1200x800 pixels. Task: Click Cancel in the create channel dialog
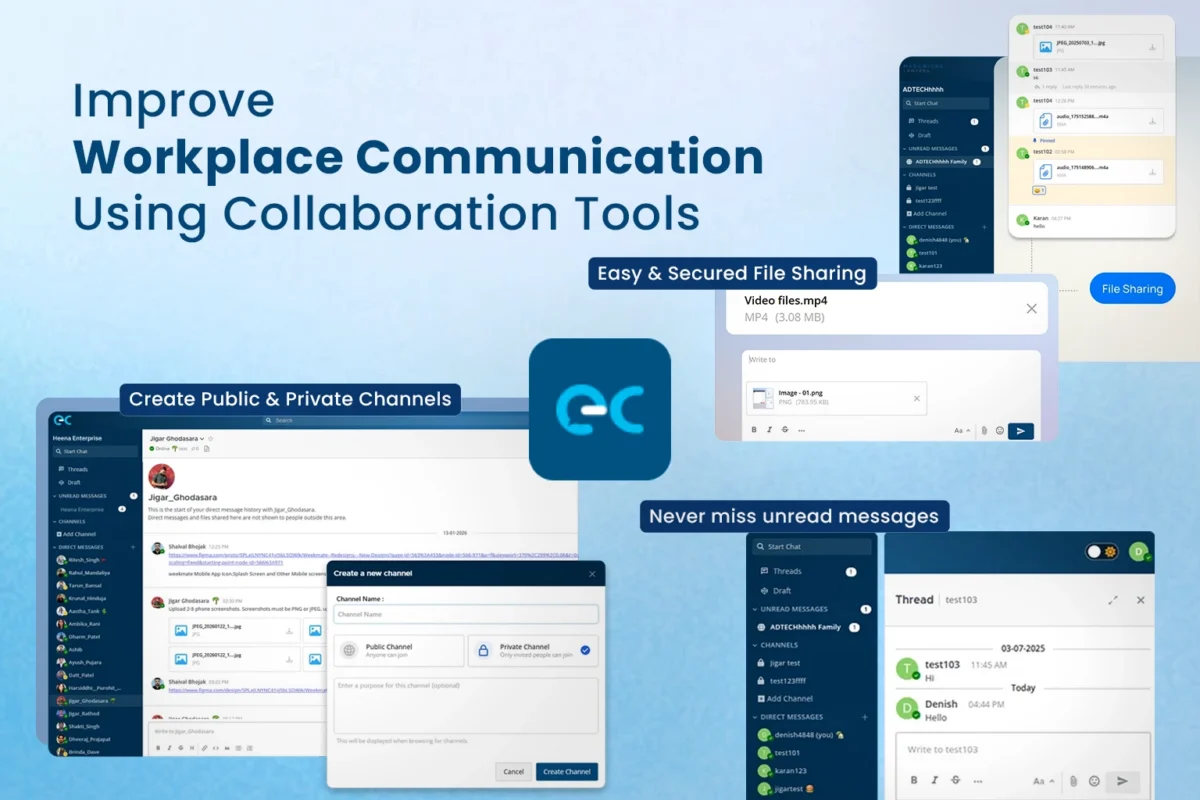pyautogui.click(x=513, y=771)
